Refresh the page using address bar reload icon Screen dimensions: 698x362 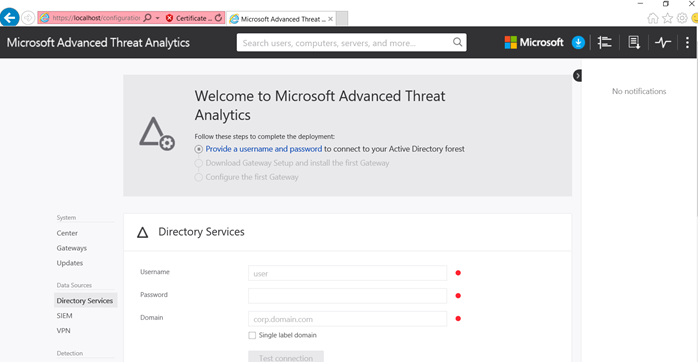[218, 18]
